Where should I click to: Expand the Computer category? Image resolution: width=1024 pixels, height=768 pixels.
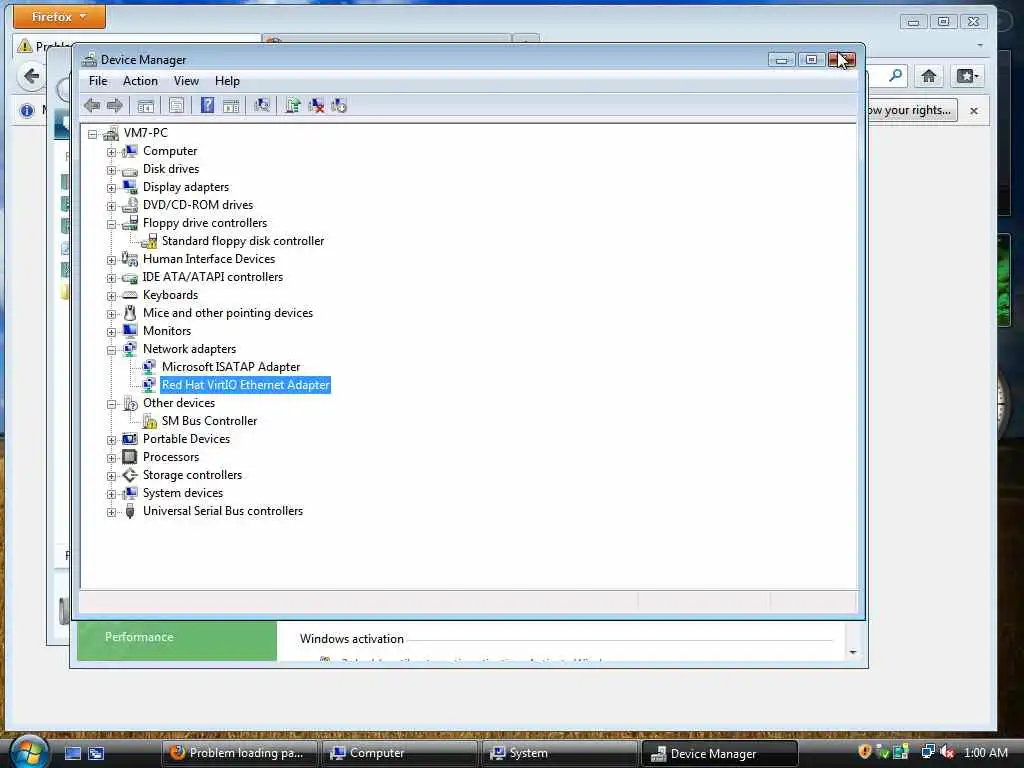click(112, 152)
